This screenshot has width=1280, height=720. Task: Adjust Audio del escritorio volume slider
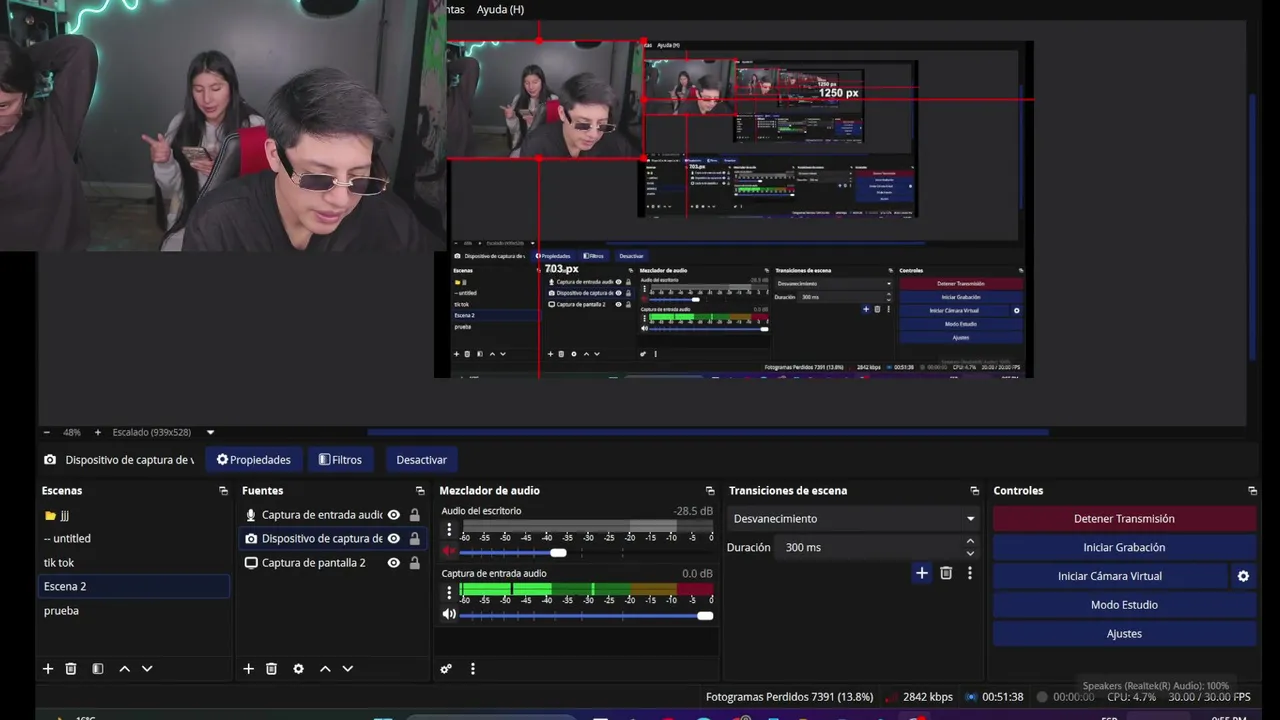click(586, 553)
